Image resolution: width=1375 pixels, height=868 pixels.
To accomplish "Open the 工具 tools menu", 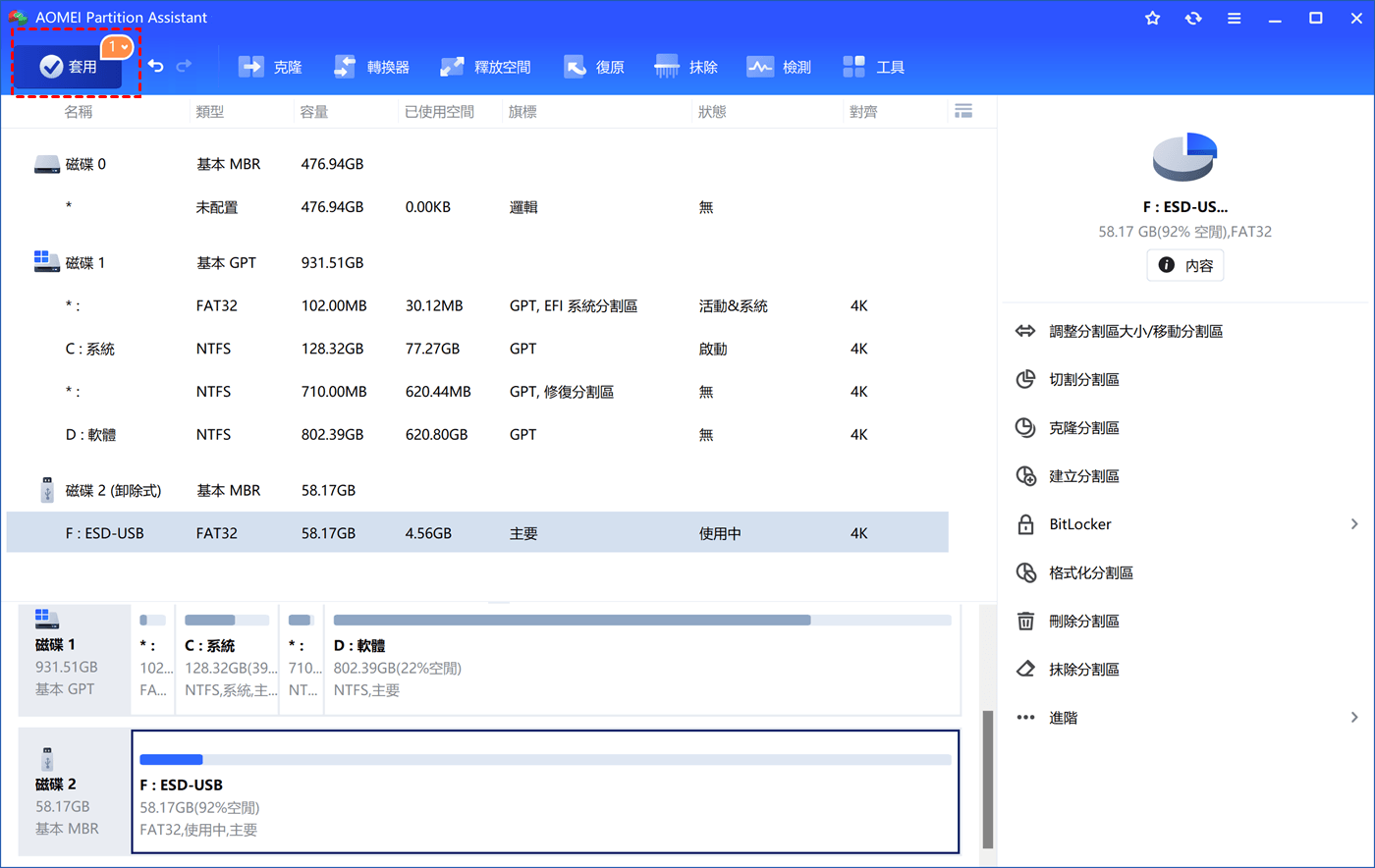I will 873,67.
